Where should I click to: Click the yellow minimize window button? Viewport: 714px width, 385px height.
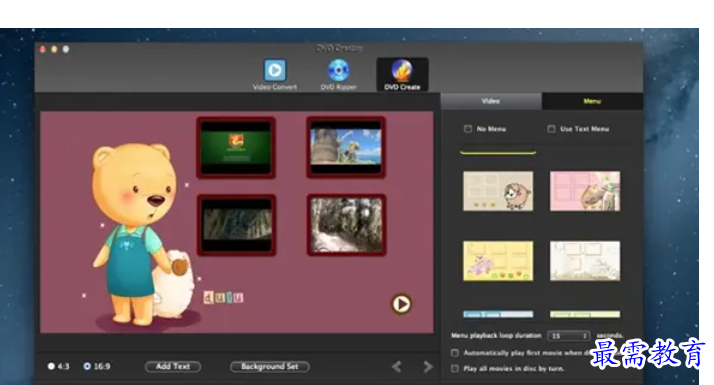54,49
